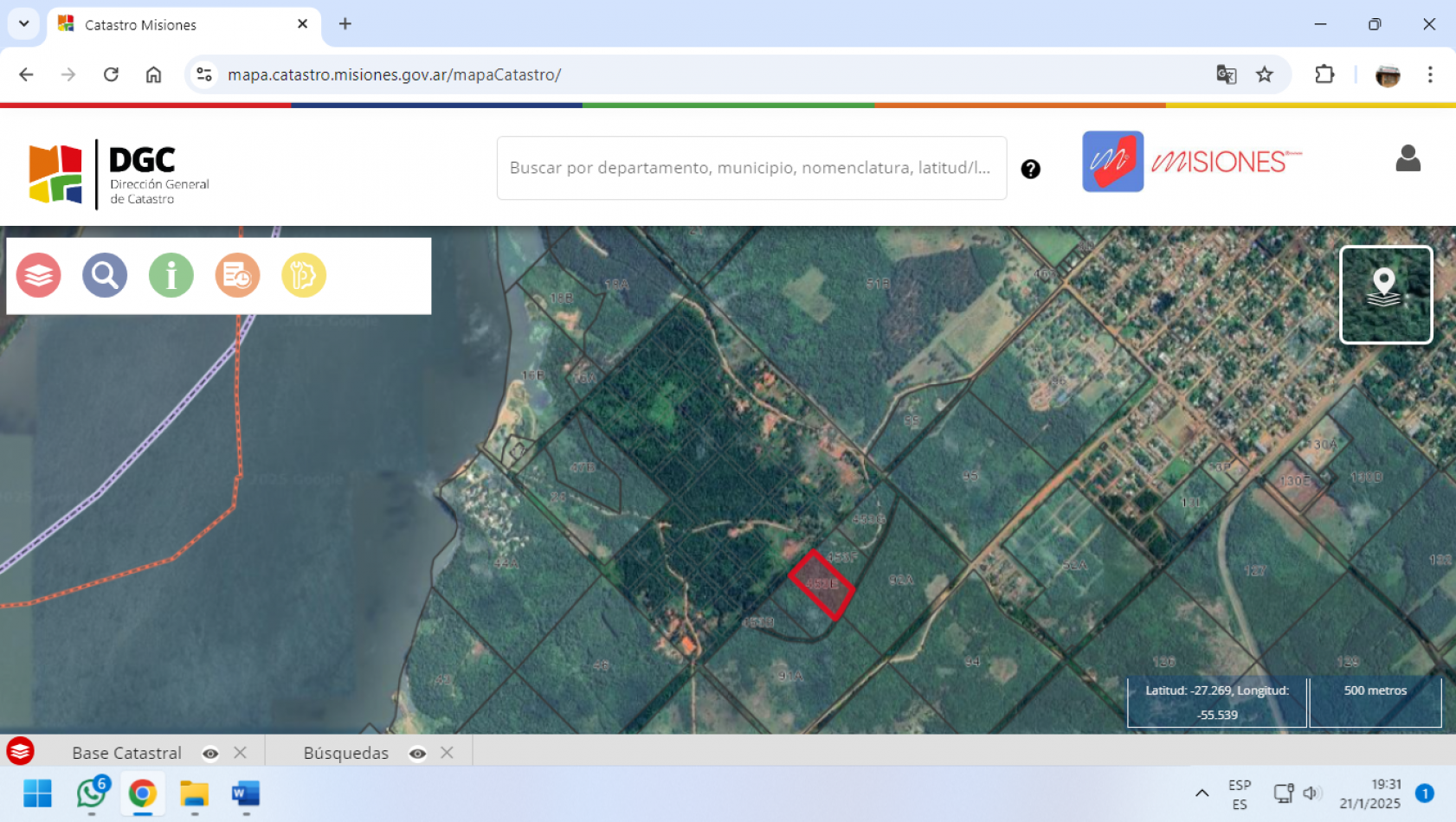
Task: Open the translate page icon
Action: click(1226, 74)
